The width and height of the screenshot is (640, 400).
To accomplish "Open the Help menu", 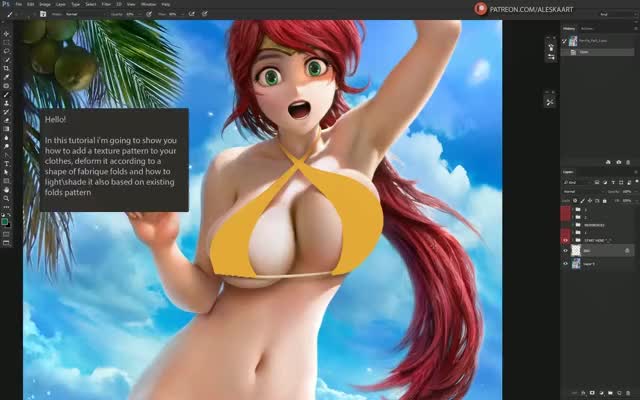I will (166, 4).
